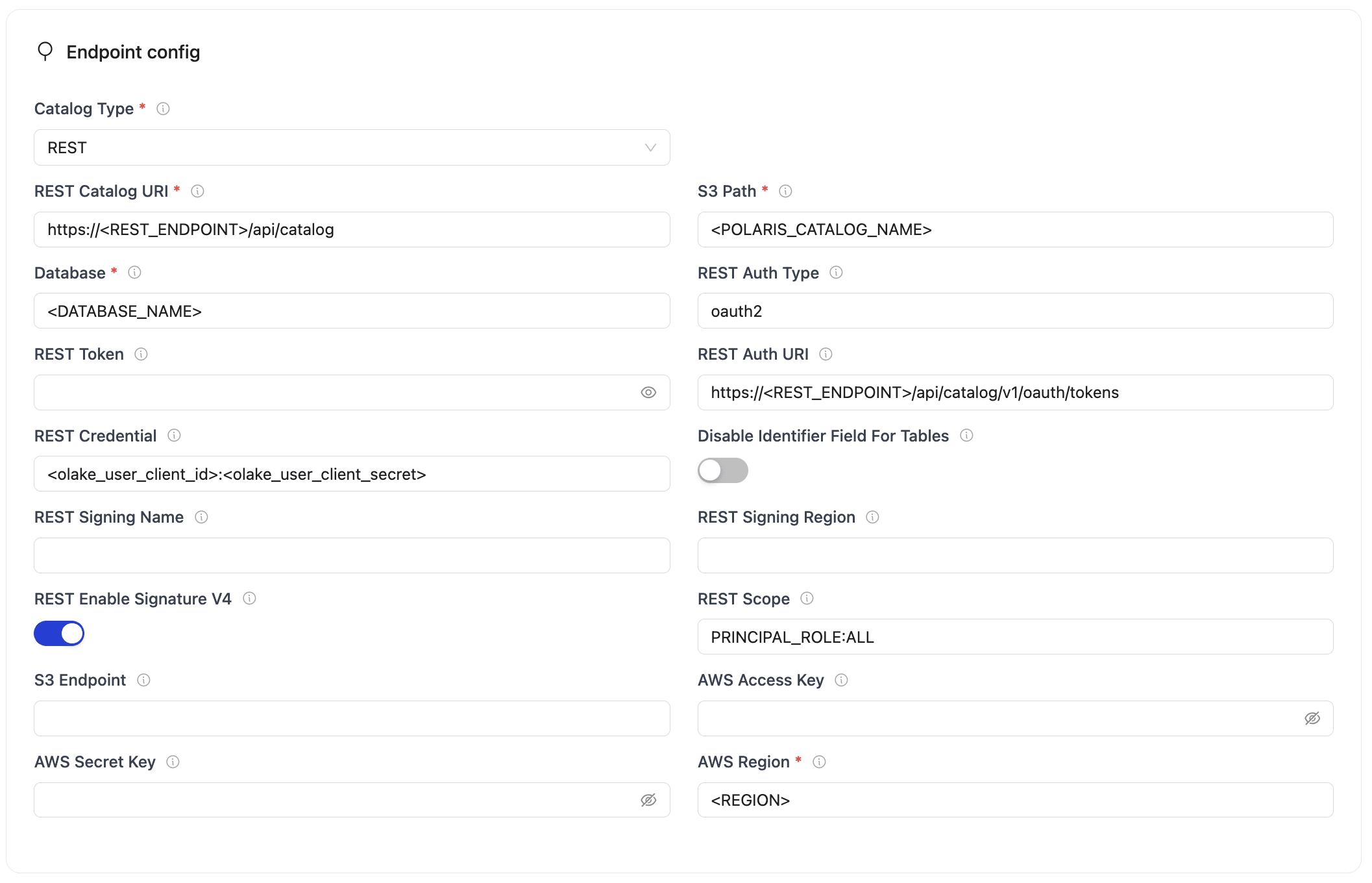Enable Disable Identifier Field For Tables switch
The height and width of the screenshot is (883, 1372).
pyautogui.click(x=722, y=471)
